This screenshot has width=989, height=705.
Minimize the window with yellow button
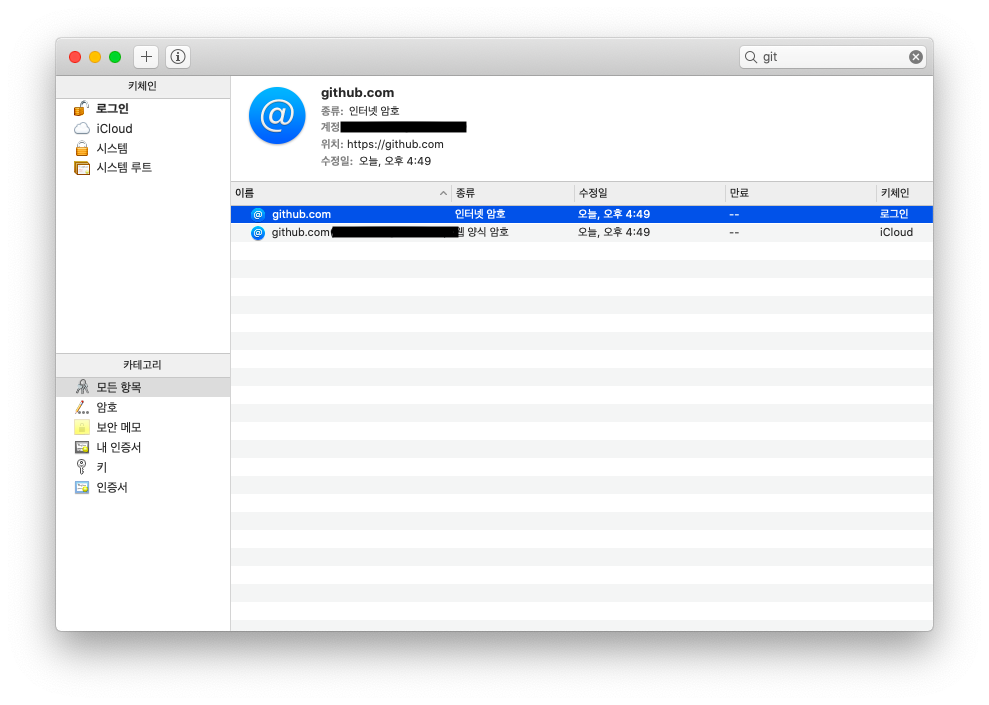95,57
